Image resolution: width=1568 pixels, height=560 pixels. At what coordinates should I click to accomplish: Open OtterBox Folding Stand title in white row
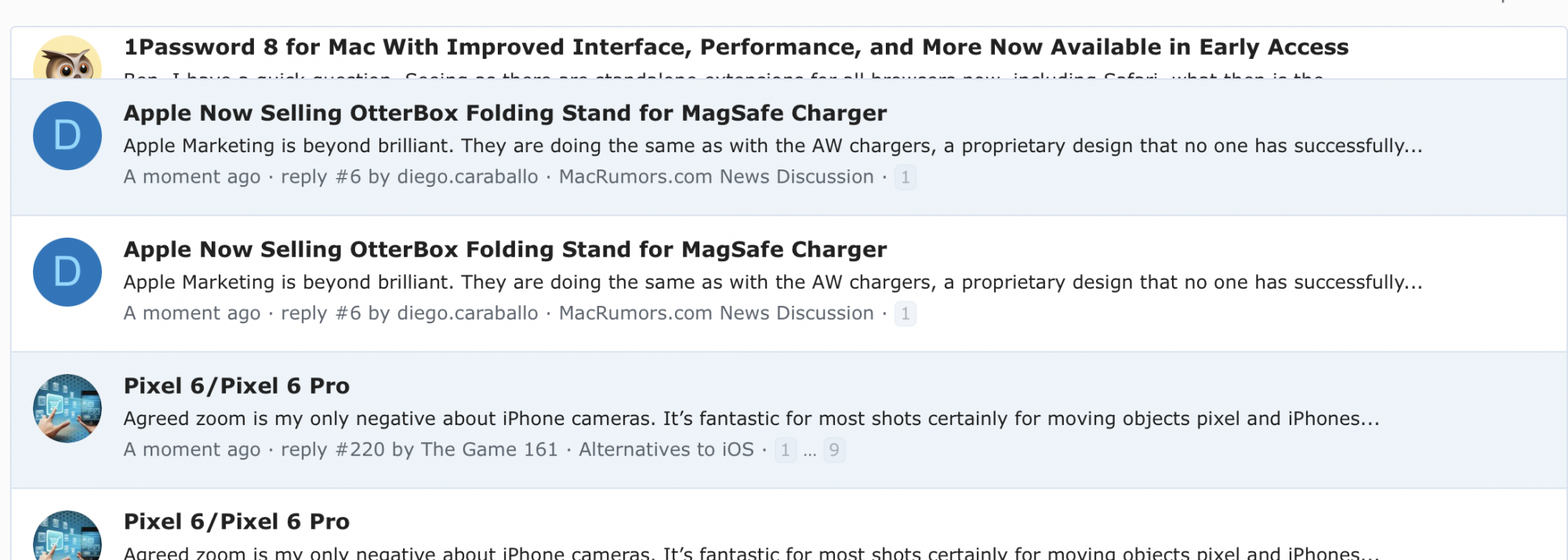tap(505, 249)
